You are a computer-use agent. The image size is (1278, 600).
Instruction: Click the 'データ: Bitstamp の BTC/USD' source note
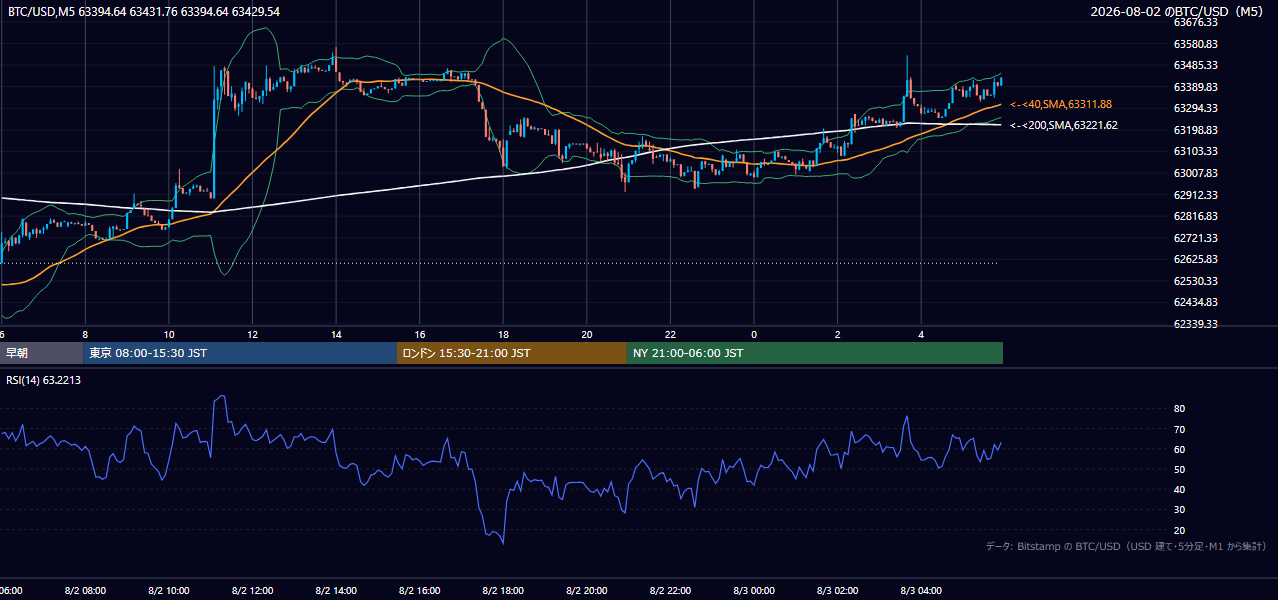pos(1126,546)
